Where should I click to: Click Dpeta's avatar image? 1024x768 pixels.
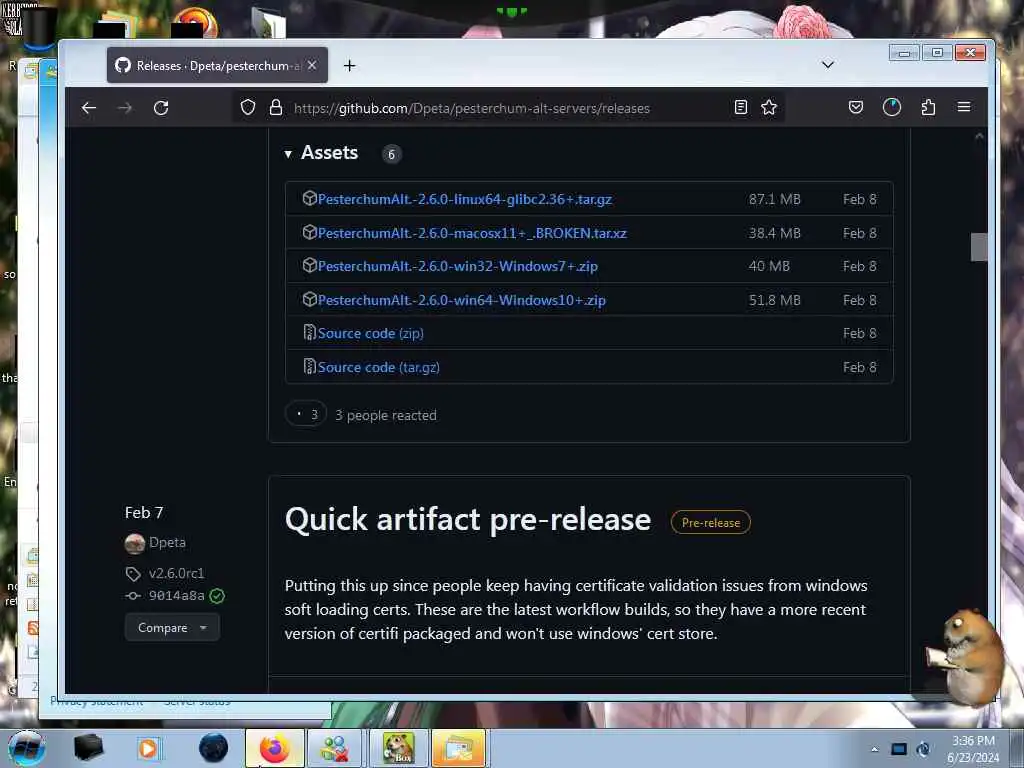click(135, 543)
